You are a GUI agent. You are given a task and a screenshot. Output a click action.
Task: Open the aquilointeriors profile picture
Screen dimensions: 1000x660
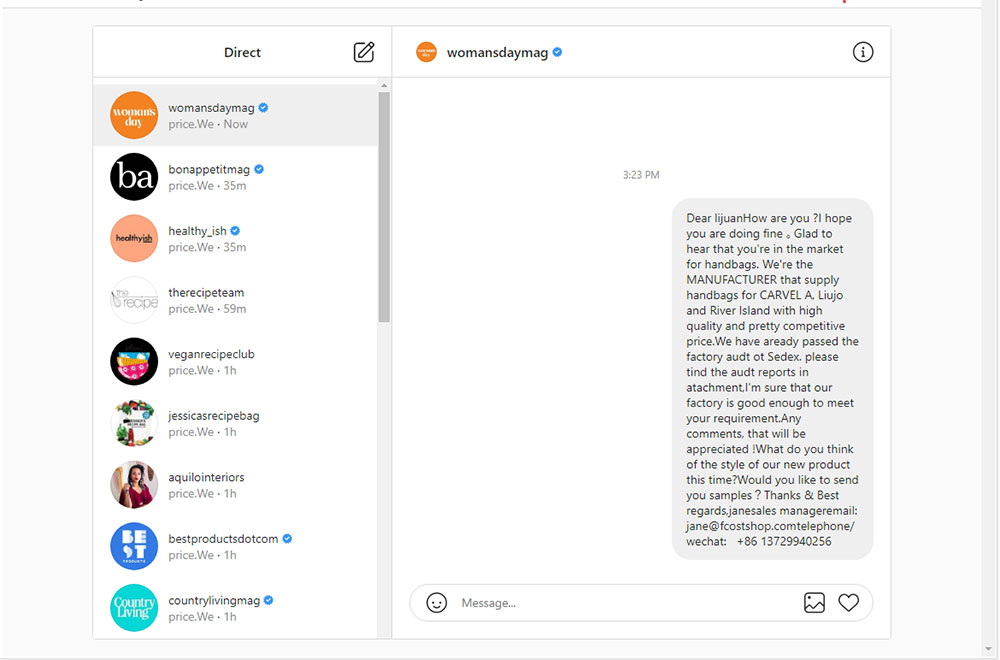pos(134,485)
